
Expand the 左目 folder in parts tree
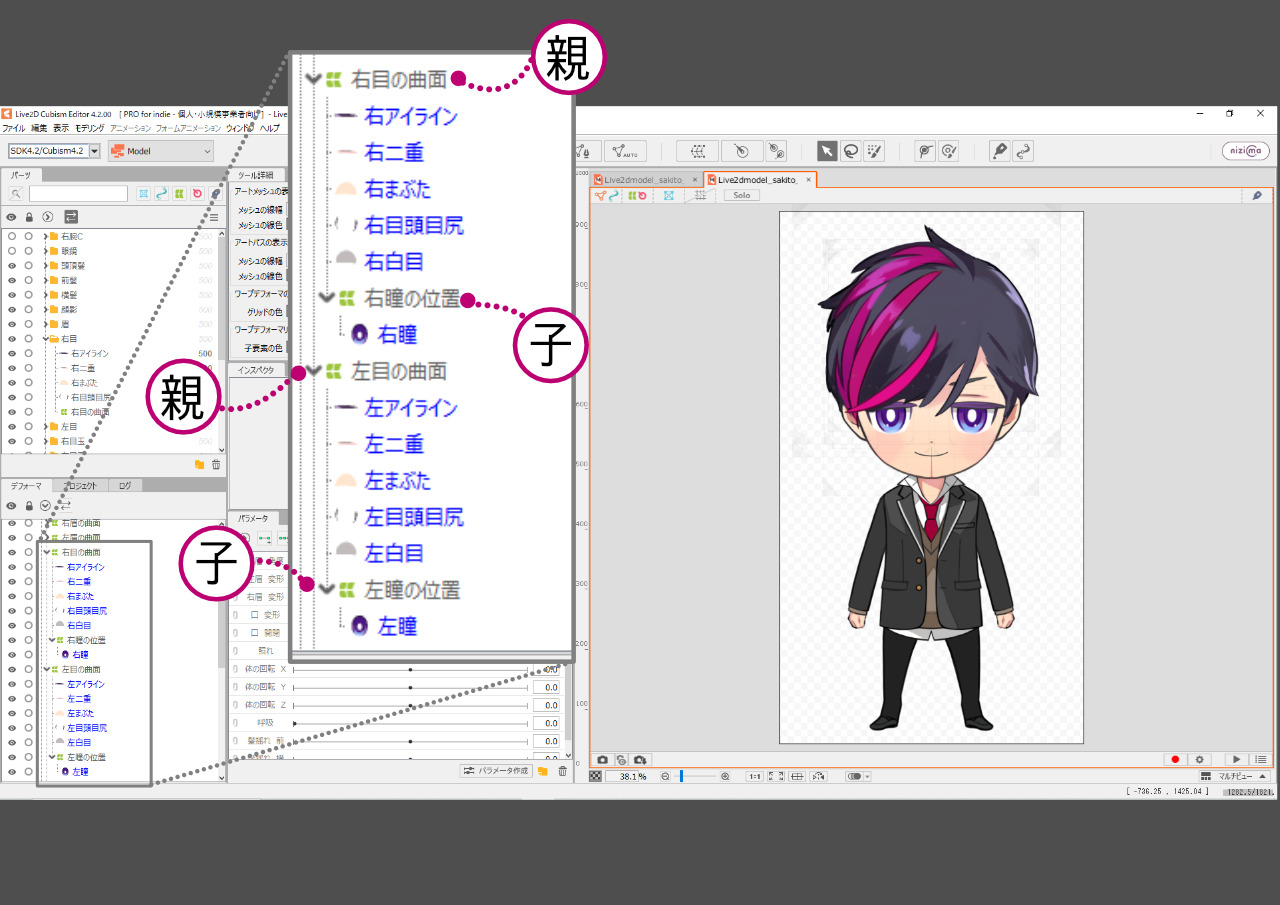point(46,426)
